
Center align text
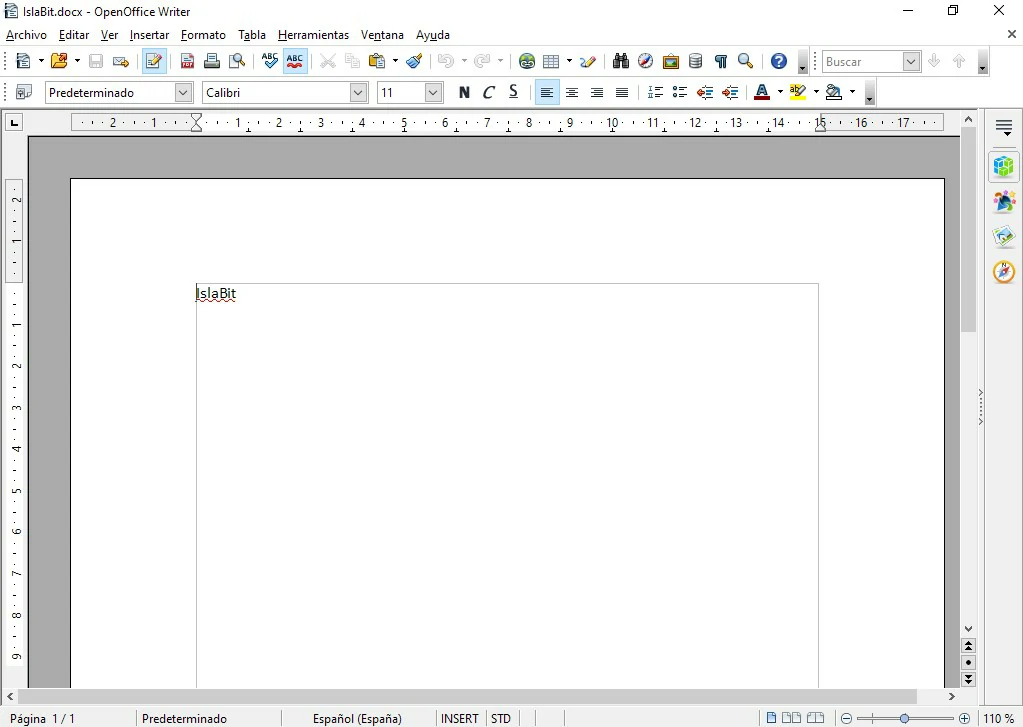(x=572, y=92)
